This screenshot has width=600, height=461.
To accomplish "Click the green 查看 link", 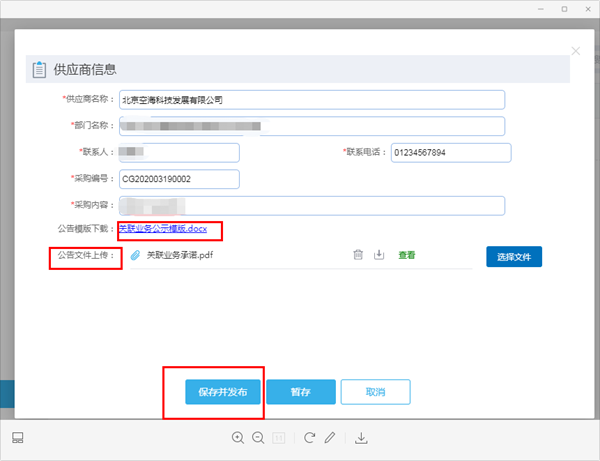I will point(407,255).
